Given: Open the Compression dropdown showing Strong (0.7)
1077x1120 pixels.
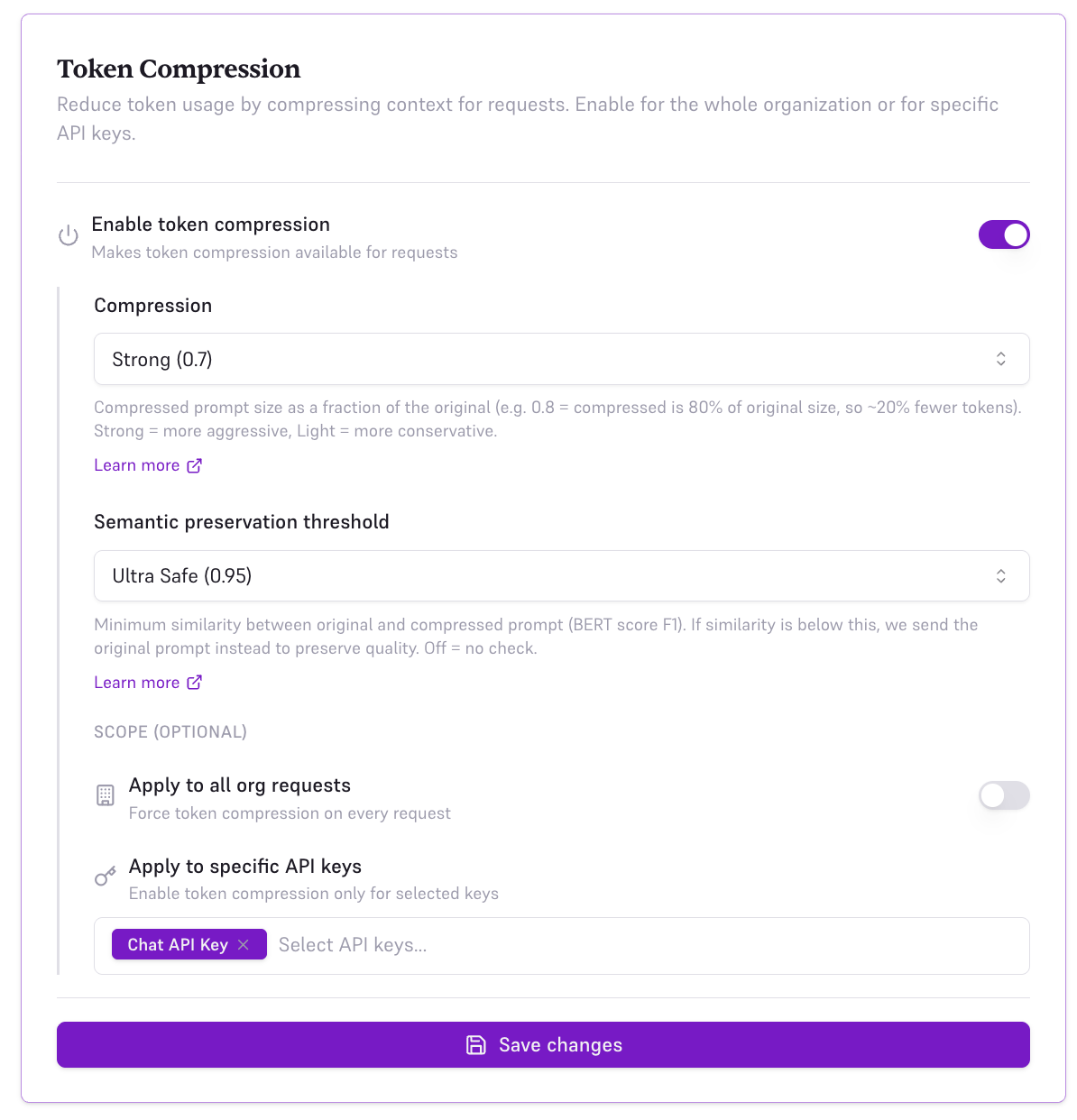Looking at the screenshot, I should [561, 358].
